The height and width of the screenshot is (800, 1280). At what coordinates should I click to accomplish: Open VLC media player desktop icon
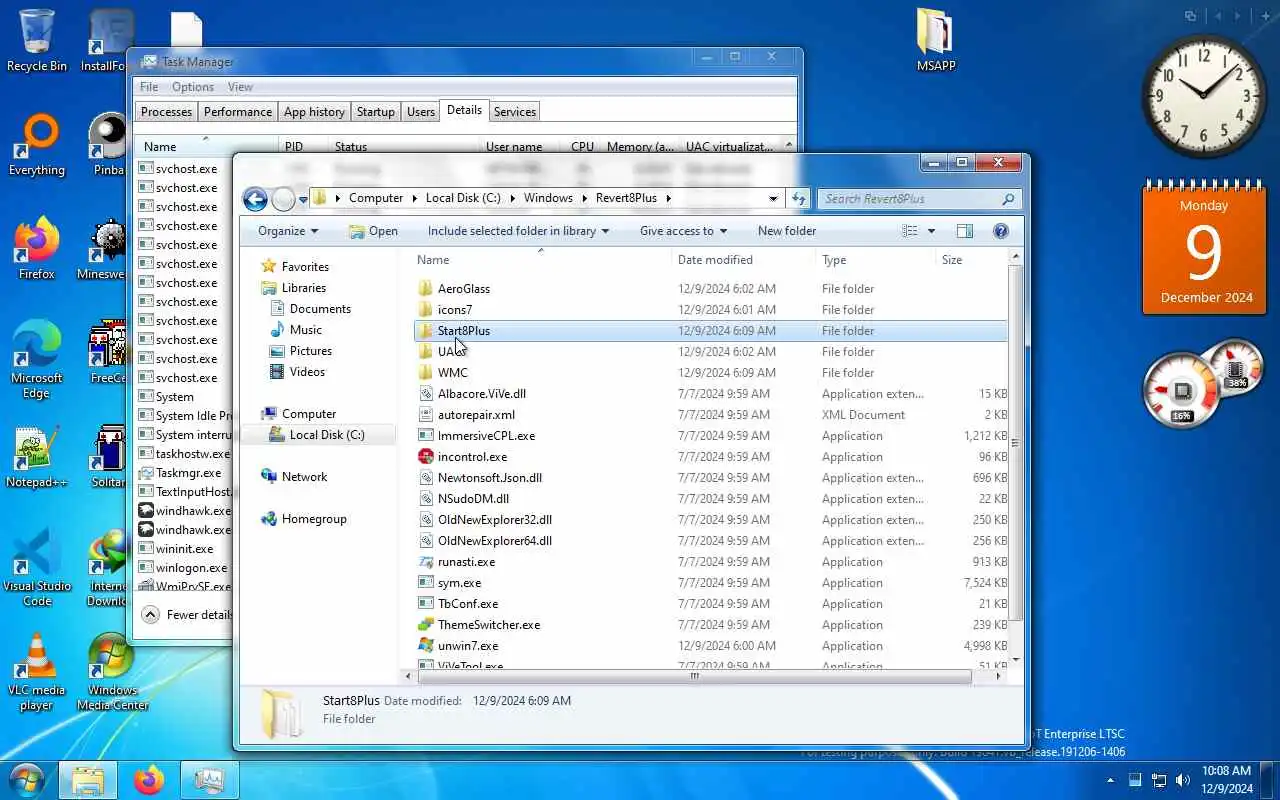(37, 672)
